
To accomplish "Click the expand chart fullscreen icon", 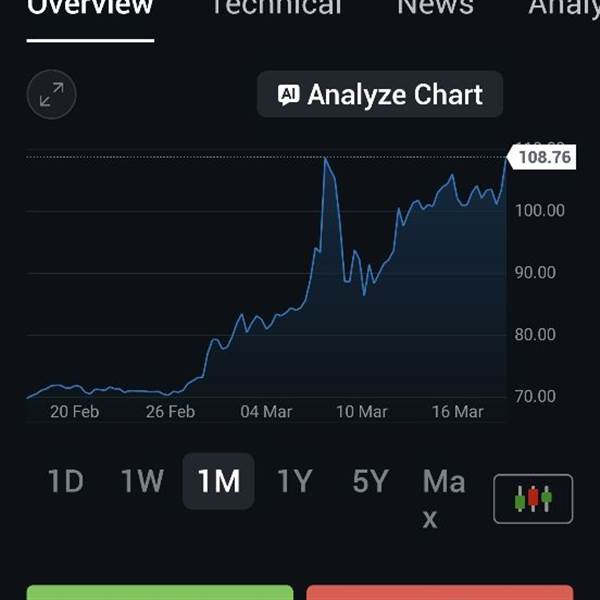I will pos(51,95).
